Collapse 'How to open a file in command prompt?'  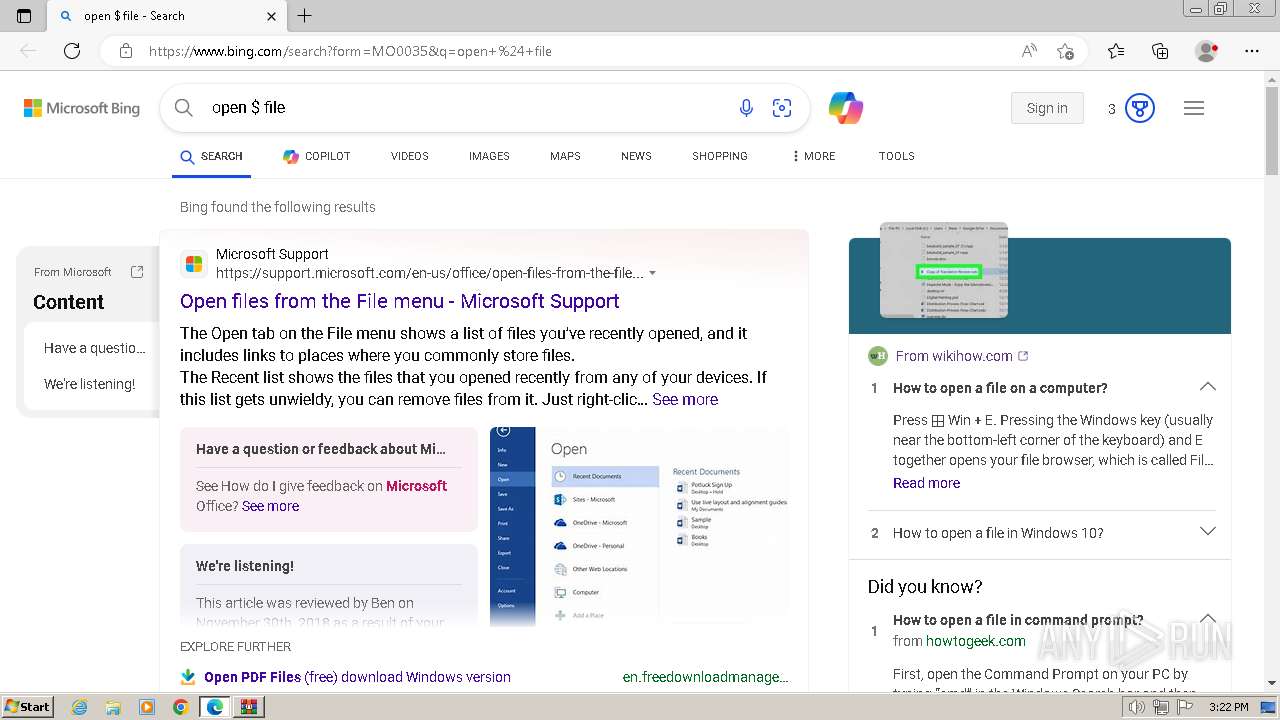point(1208,619)
